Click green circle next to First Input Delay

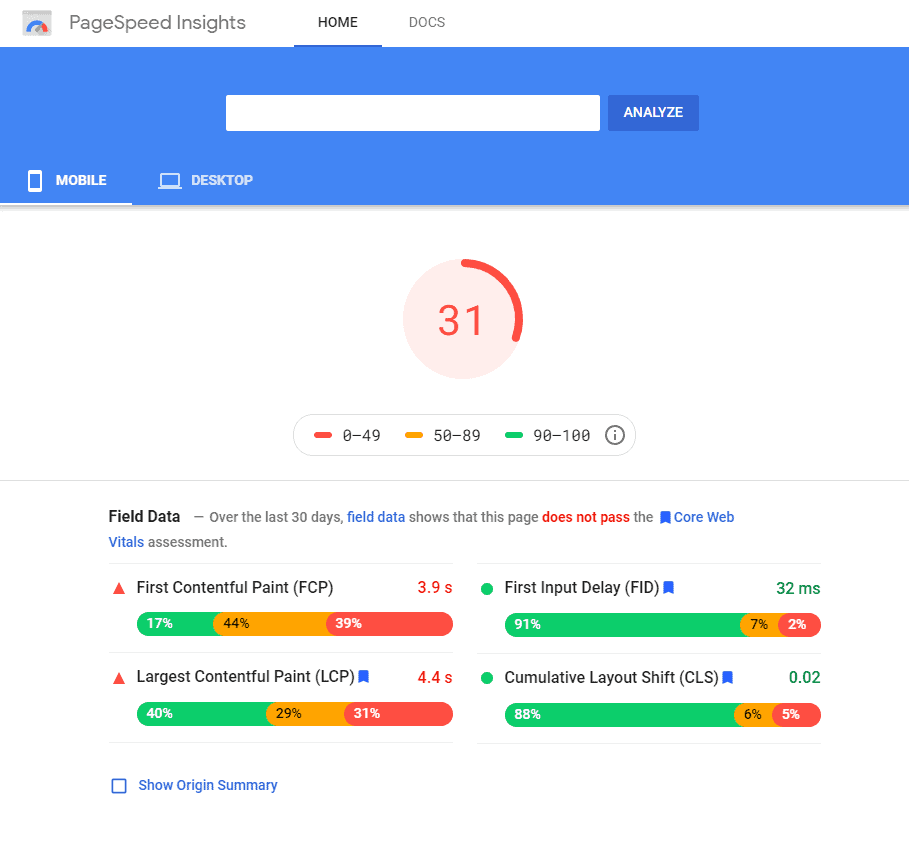click(487, 589)
